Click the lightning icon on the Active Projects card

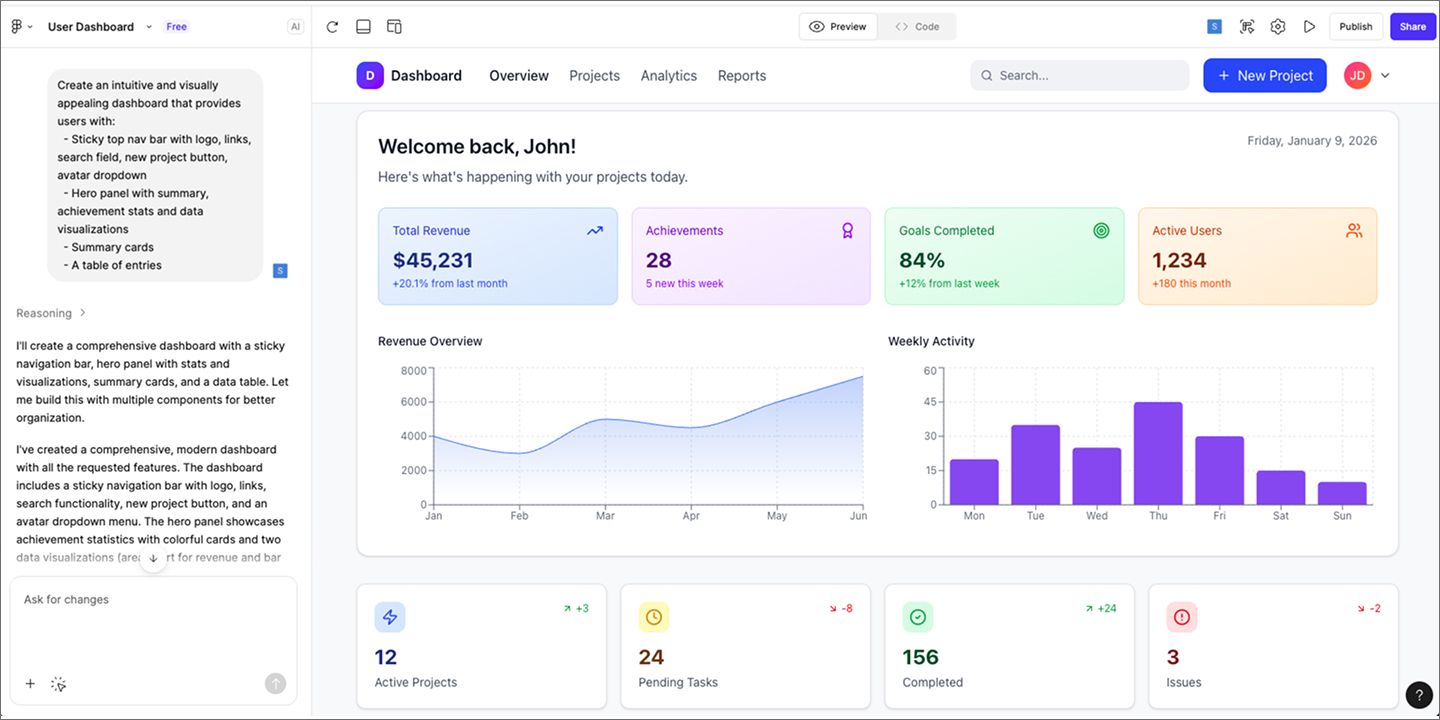click(x=390, y=617)
